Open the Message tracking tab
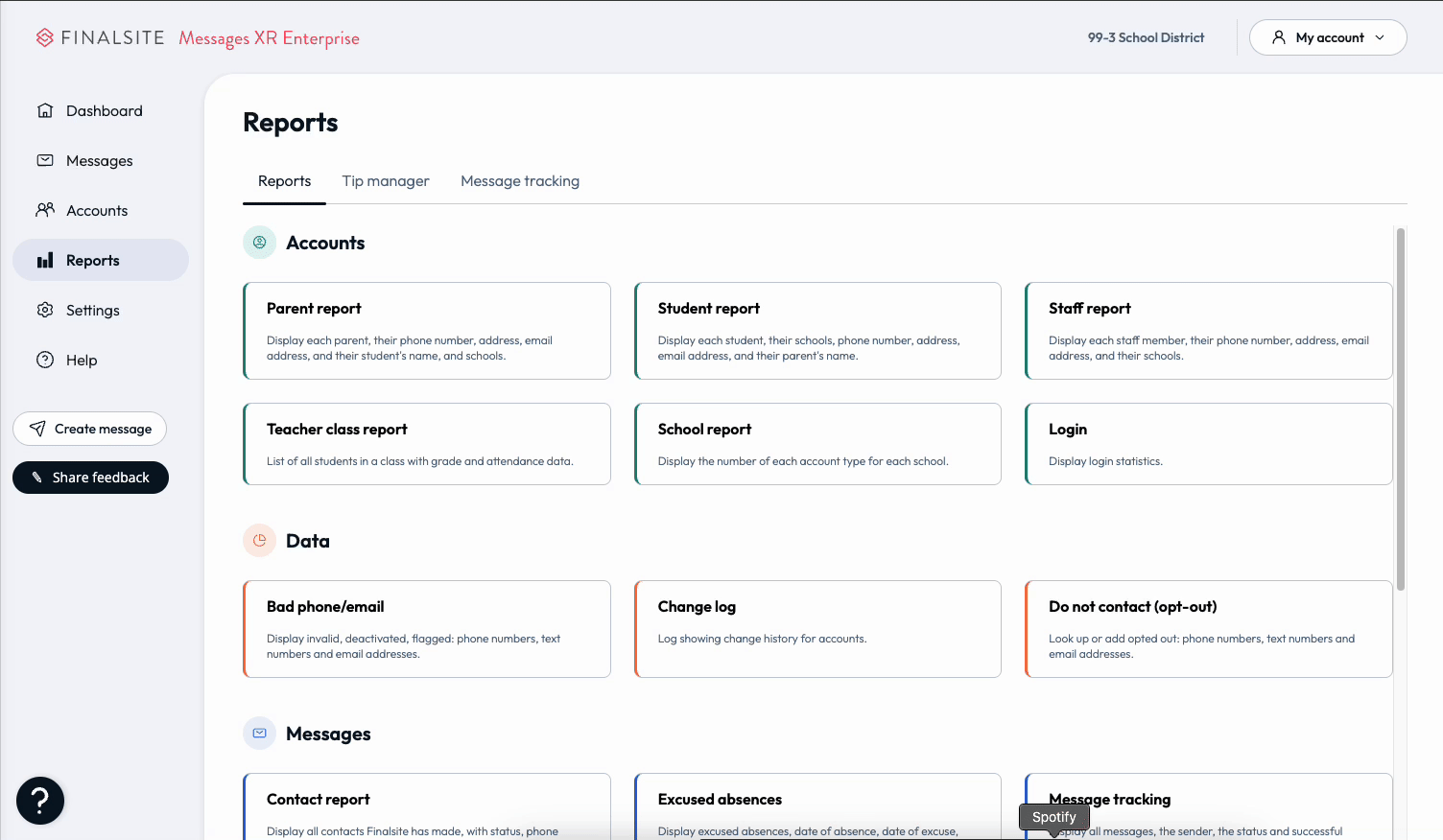This screenshot has width=1443, height=840. [x=520, y=180]
